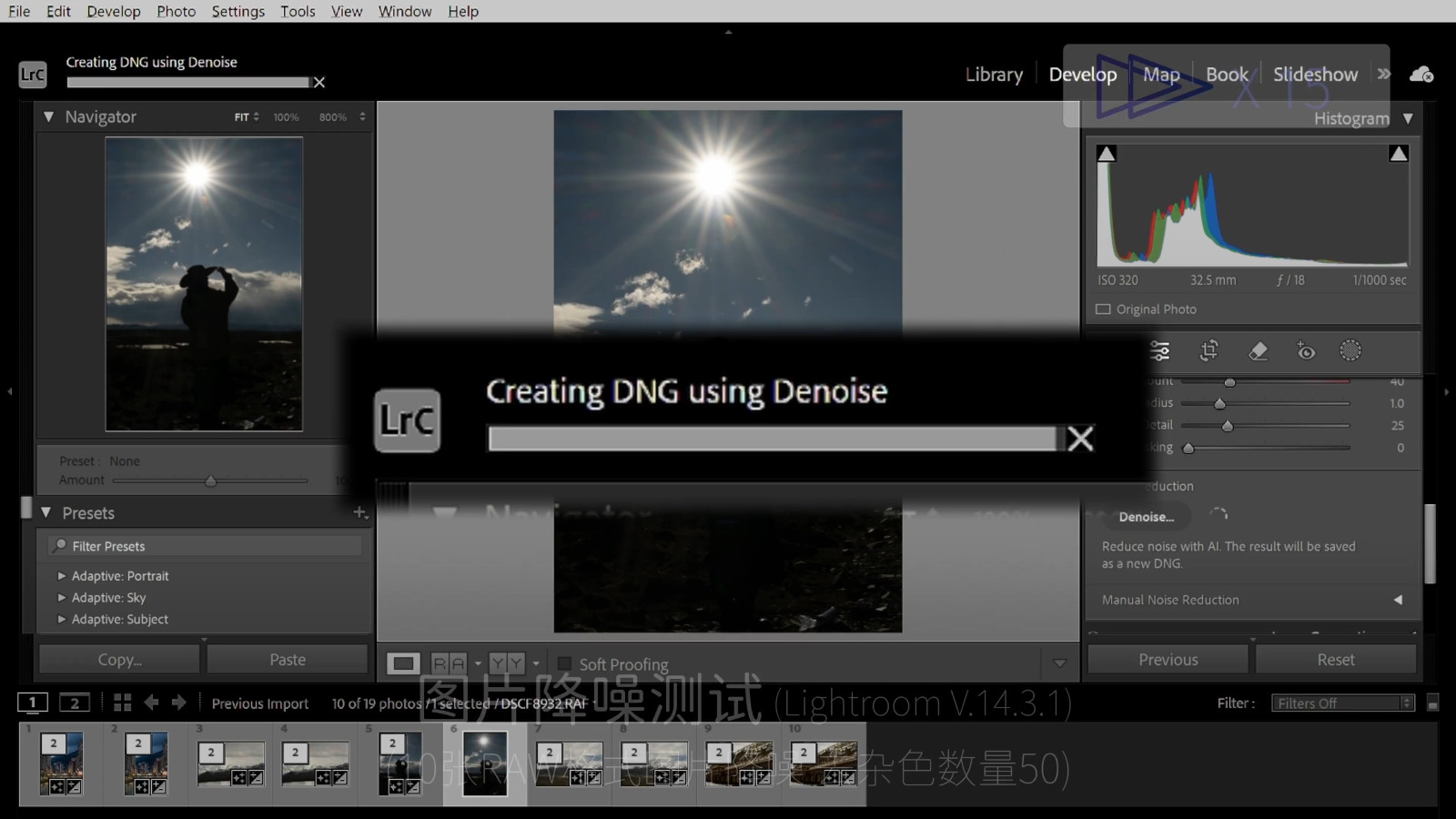Go back with filmstrip left arrow
The width and height of the screenshot is (1456, 819).
click(151, 703)
